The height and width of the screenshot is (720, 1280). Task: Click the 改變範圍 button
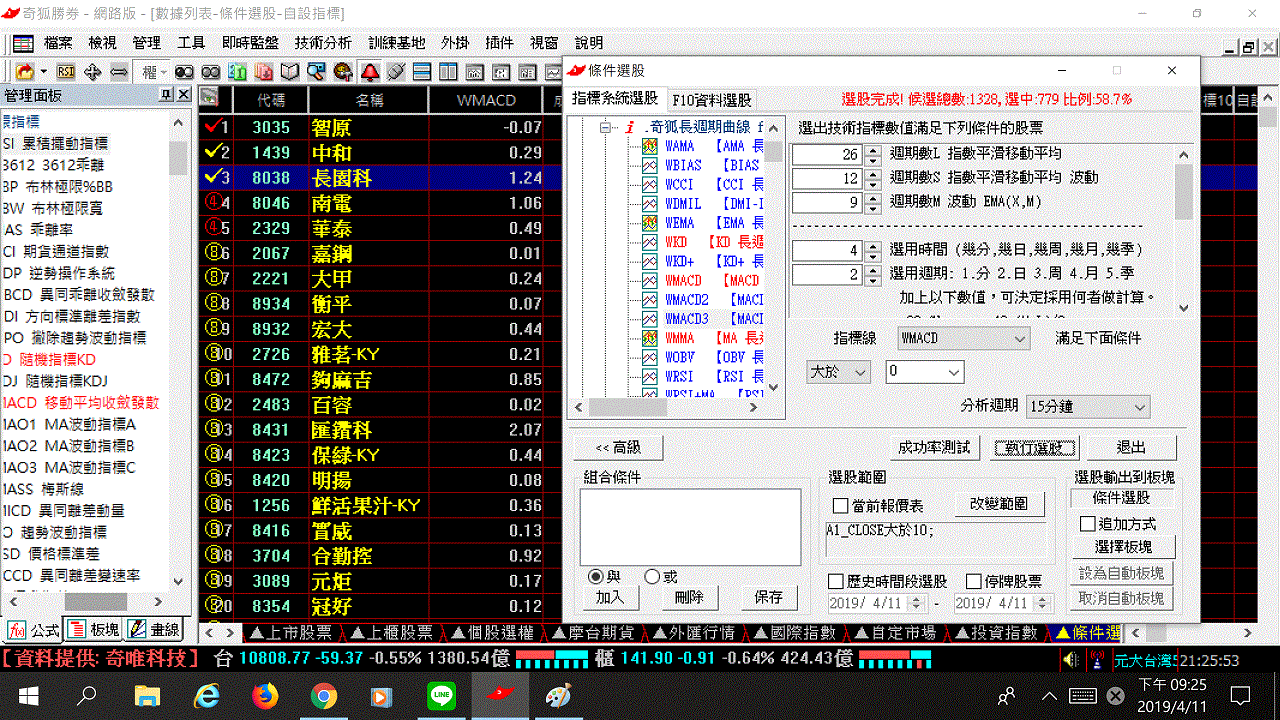click(x=1000, y=503)
